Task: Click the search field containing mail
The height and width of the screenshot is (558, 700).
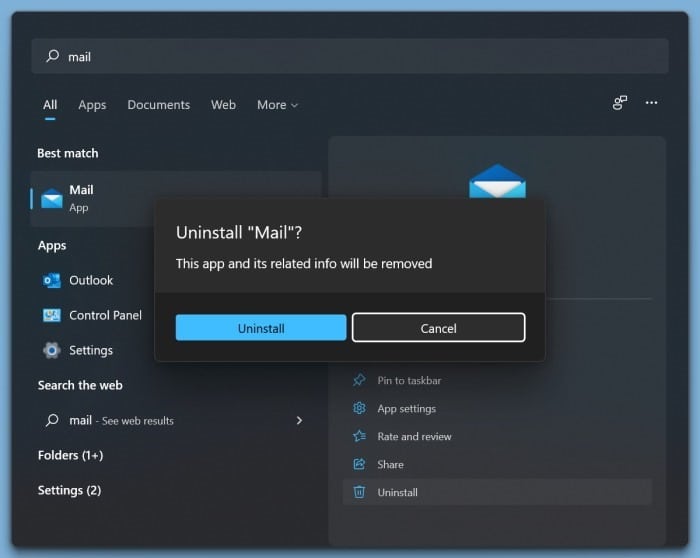Action: [x=350, y=56]
